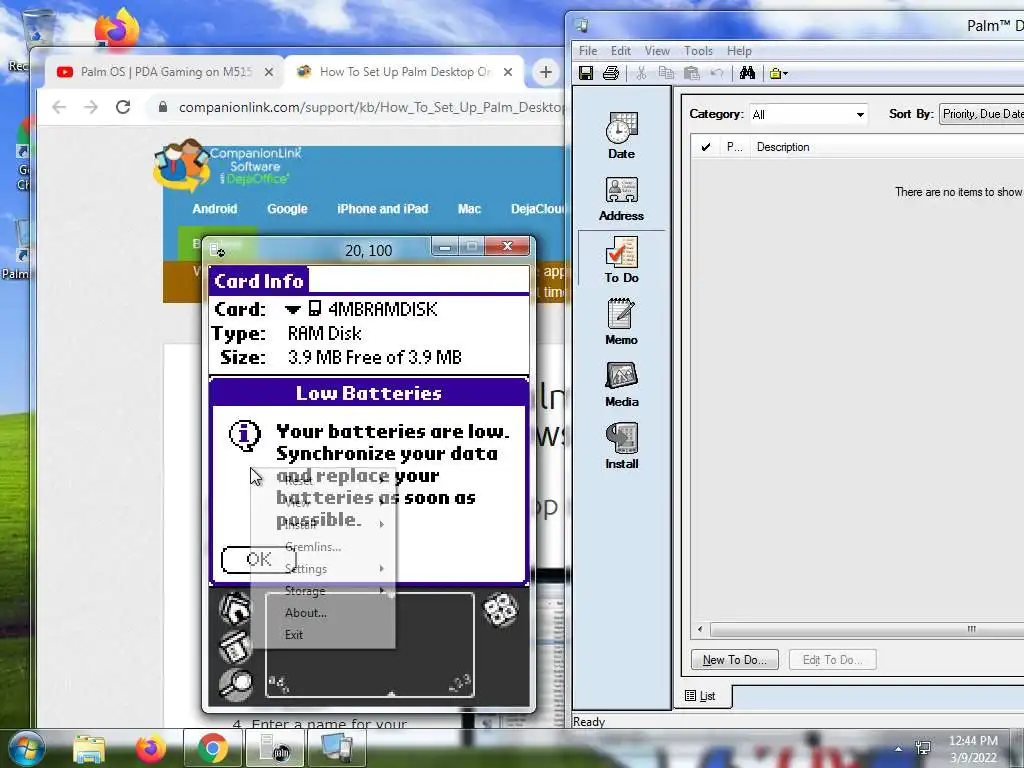Click Google link on CompanionLink site
The width and height of the screenshot is (1024, 768).
(287, 209)
